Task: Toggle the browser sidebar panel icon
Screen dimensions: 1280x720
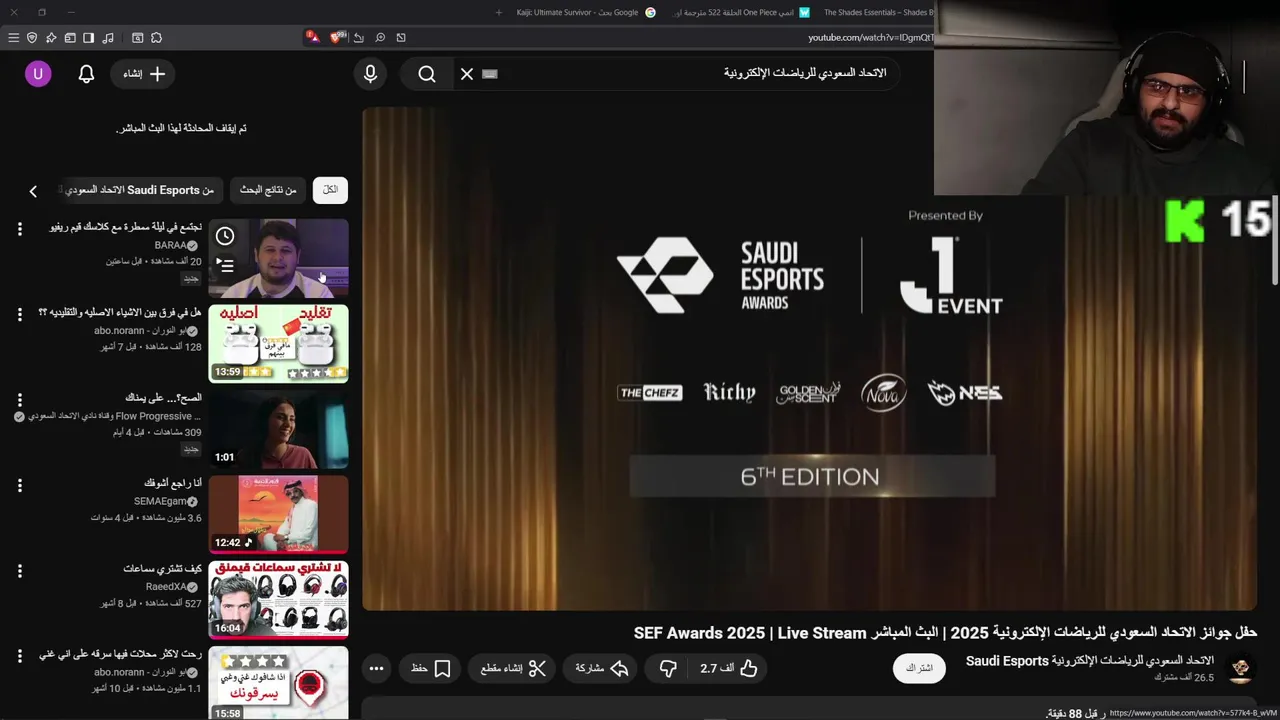Action: [89, 38]
